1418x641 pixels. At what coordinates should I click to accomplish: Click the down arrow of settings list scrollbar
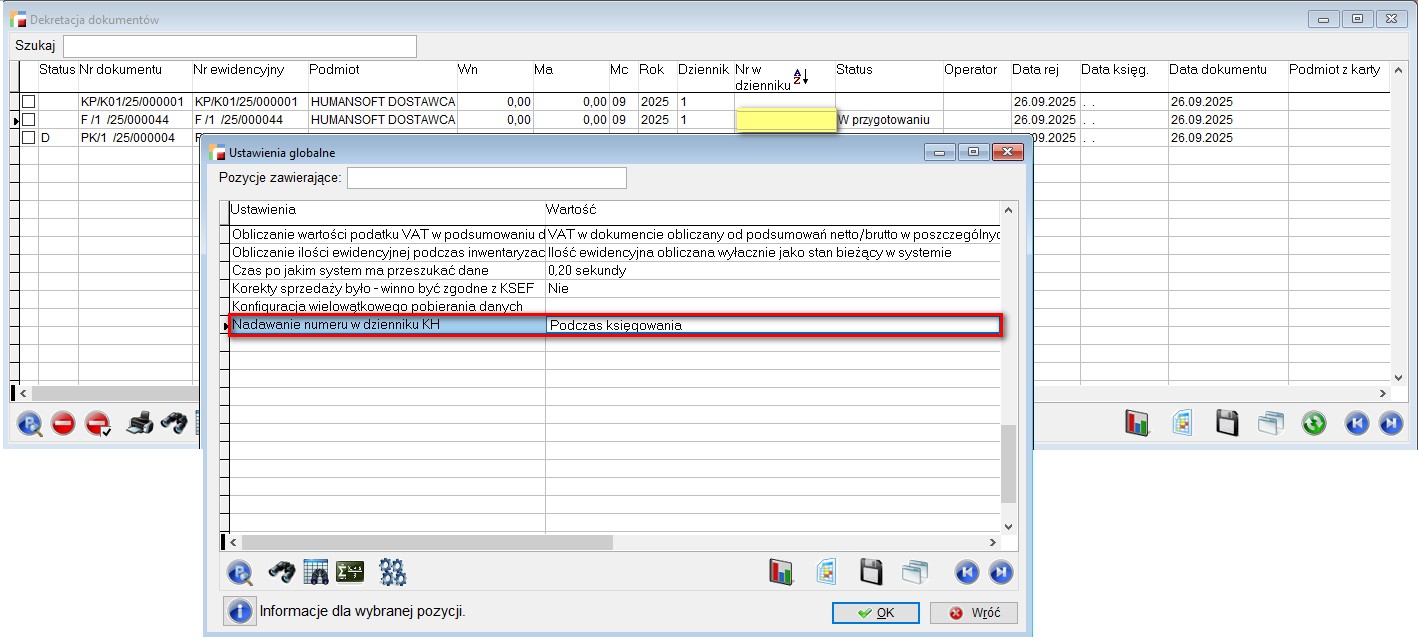click(x=1008, y=526)
